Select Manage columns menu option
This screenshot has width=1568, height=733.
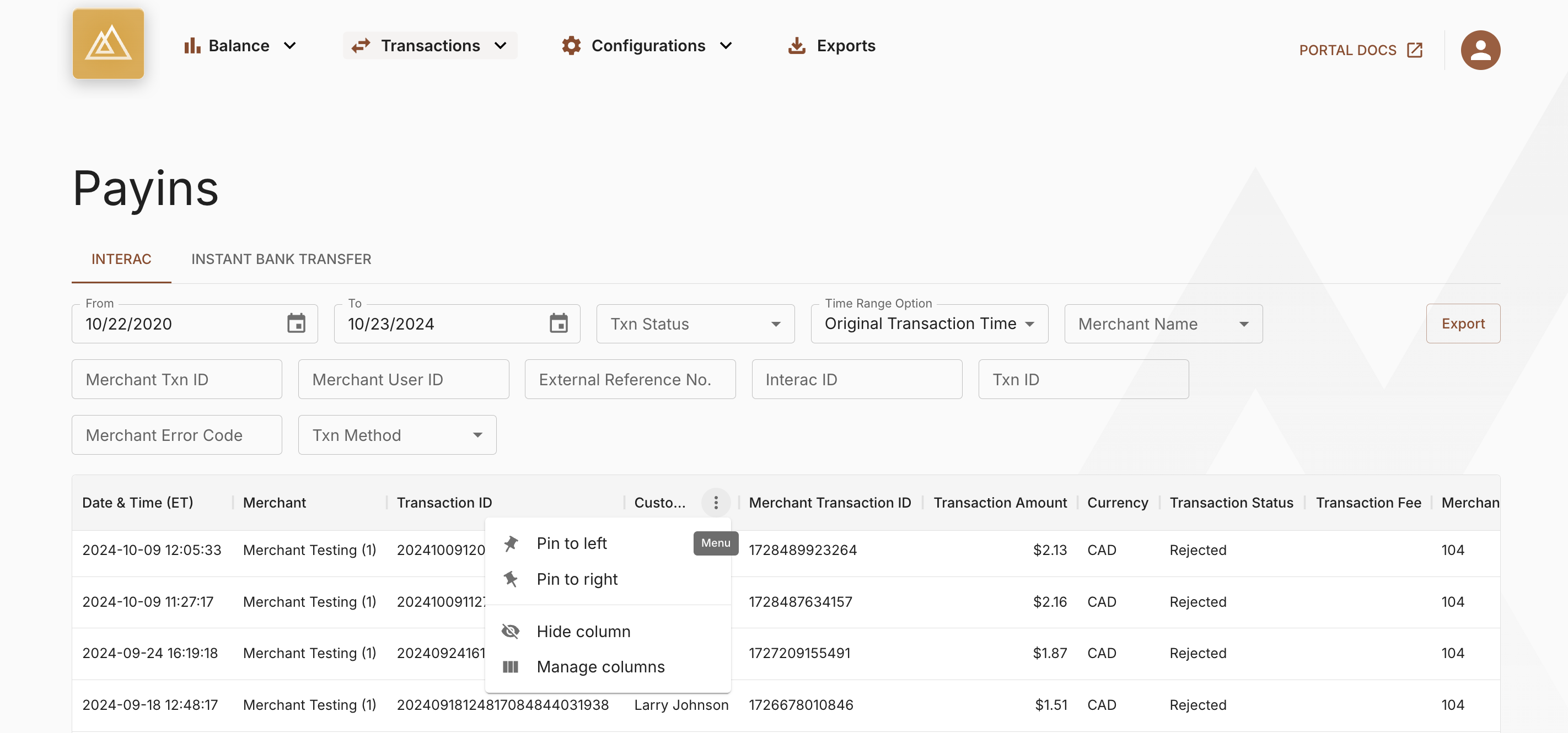click(600, 667)
